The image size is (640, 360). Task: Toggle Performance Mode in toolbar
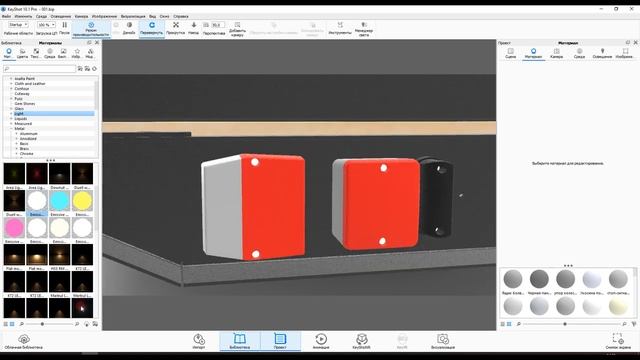pyautogui.click(x=91, y=29)
